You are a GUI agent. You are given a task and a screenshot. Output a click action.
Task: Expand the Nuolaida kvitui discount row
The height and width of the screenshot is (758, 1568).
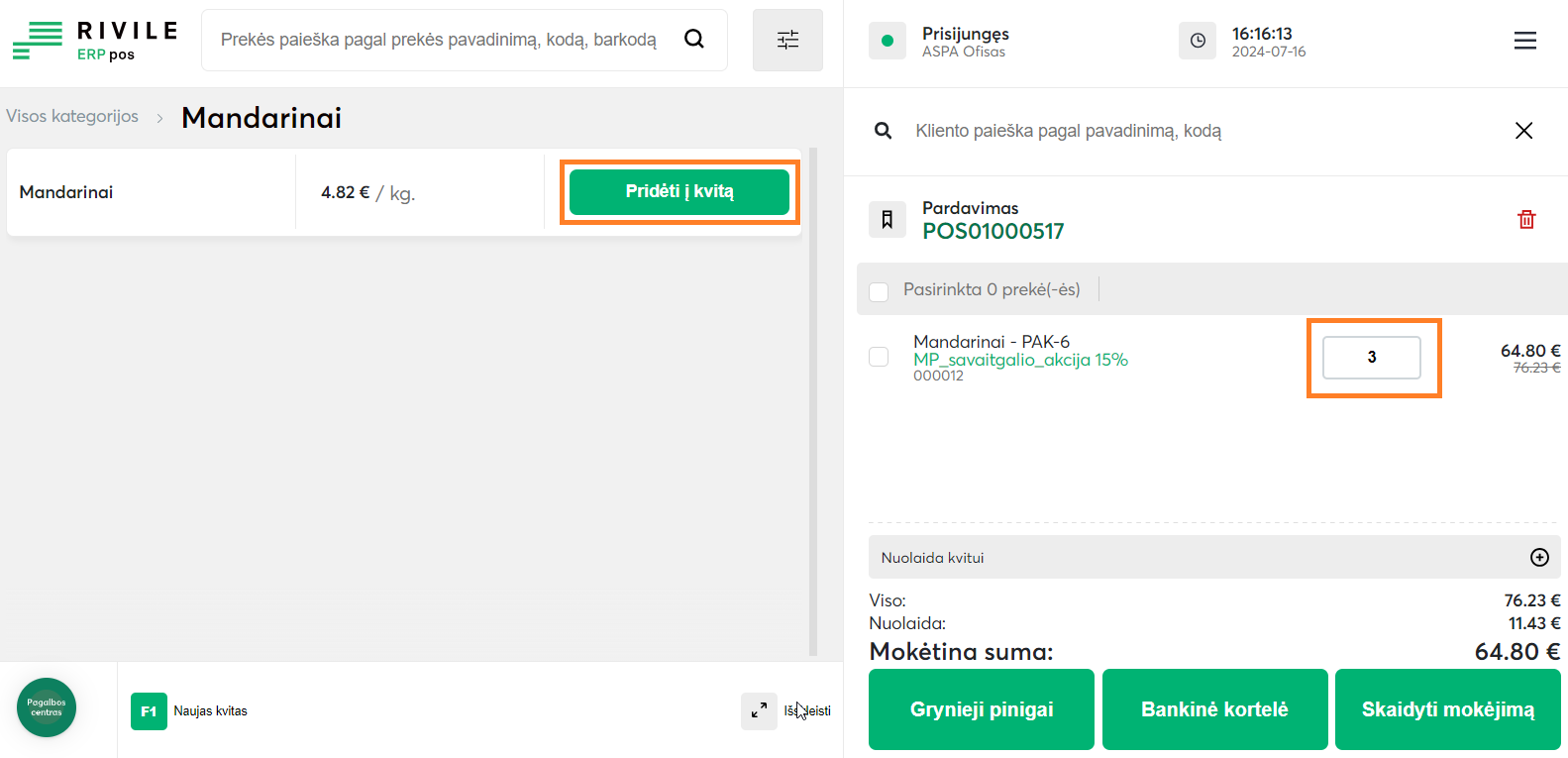(1539, 557)
